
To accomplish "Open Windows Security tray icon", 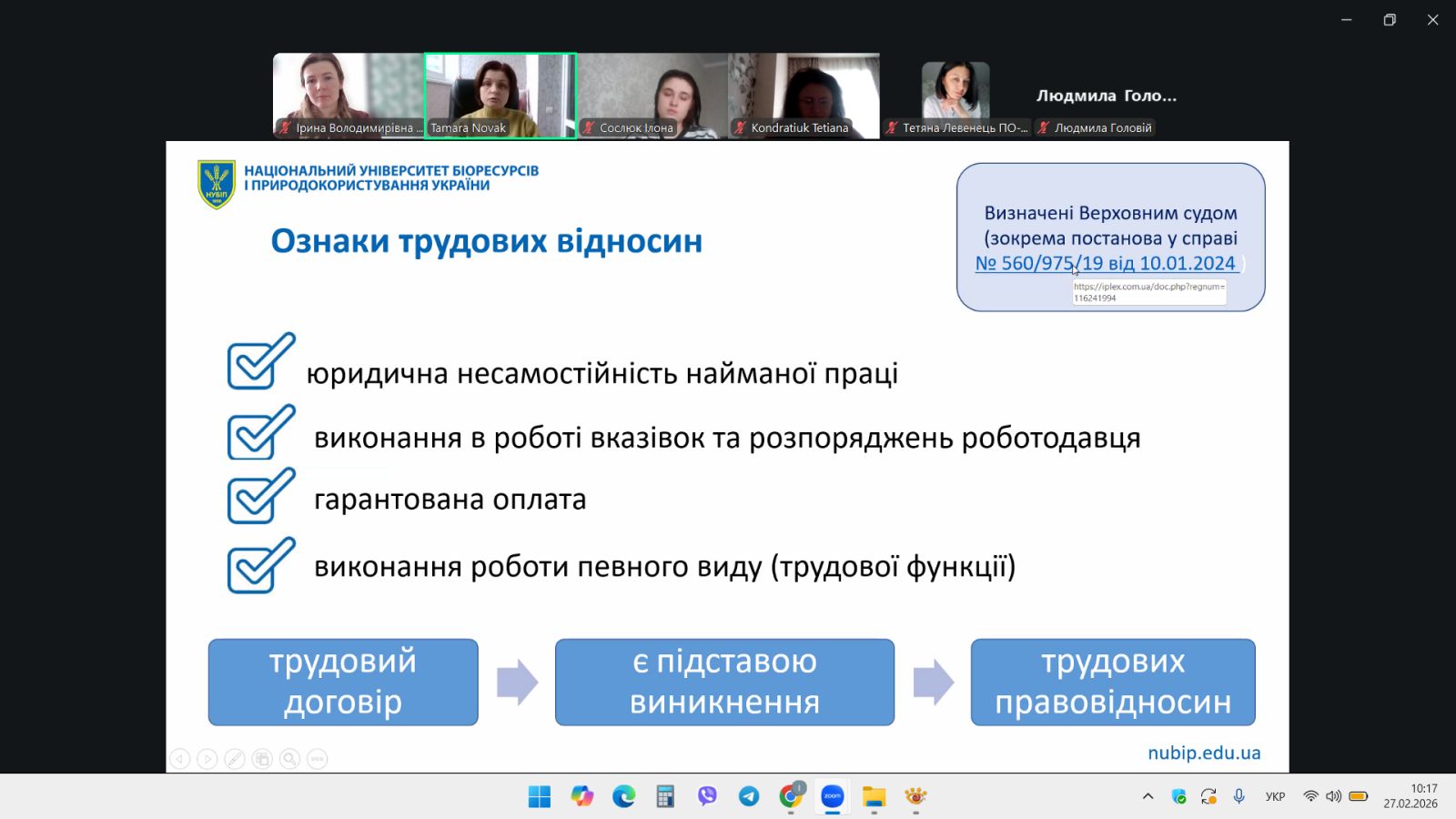I will pyautogui.click(x=1178, y=796).
